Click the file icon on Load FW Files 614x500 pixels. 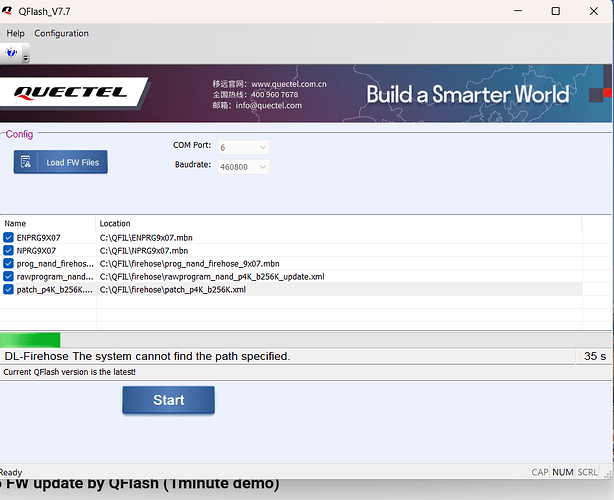pyautogui.click(x=27, y=162)
